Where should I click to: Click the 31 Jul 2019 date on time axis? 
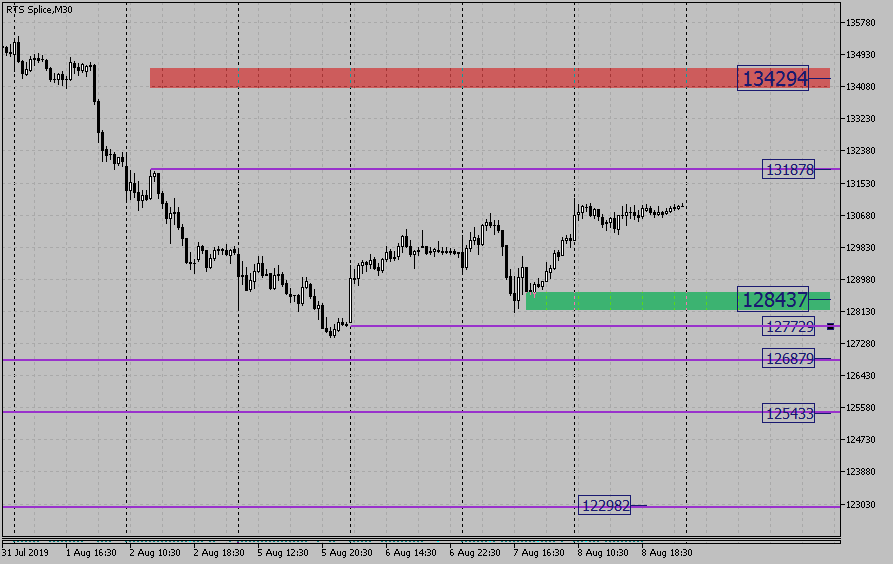(25, 551)
